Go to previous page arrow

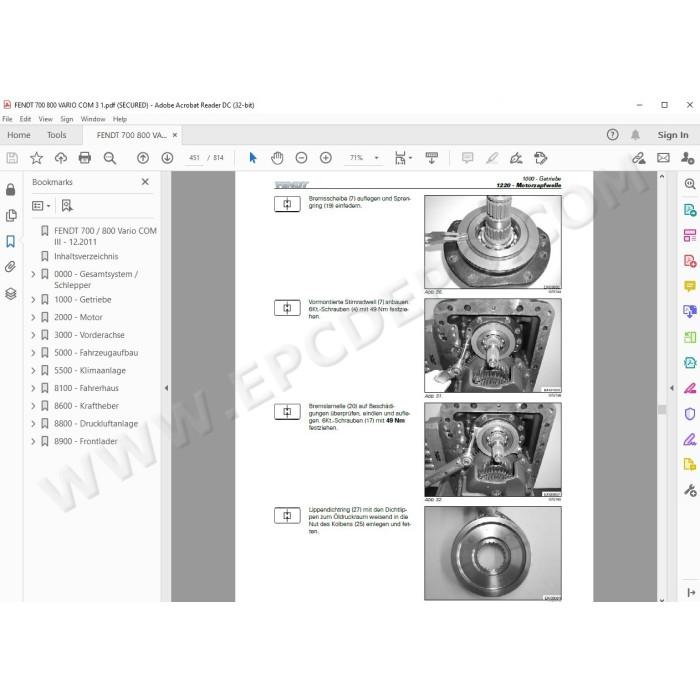143,158
